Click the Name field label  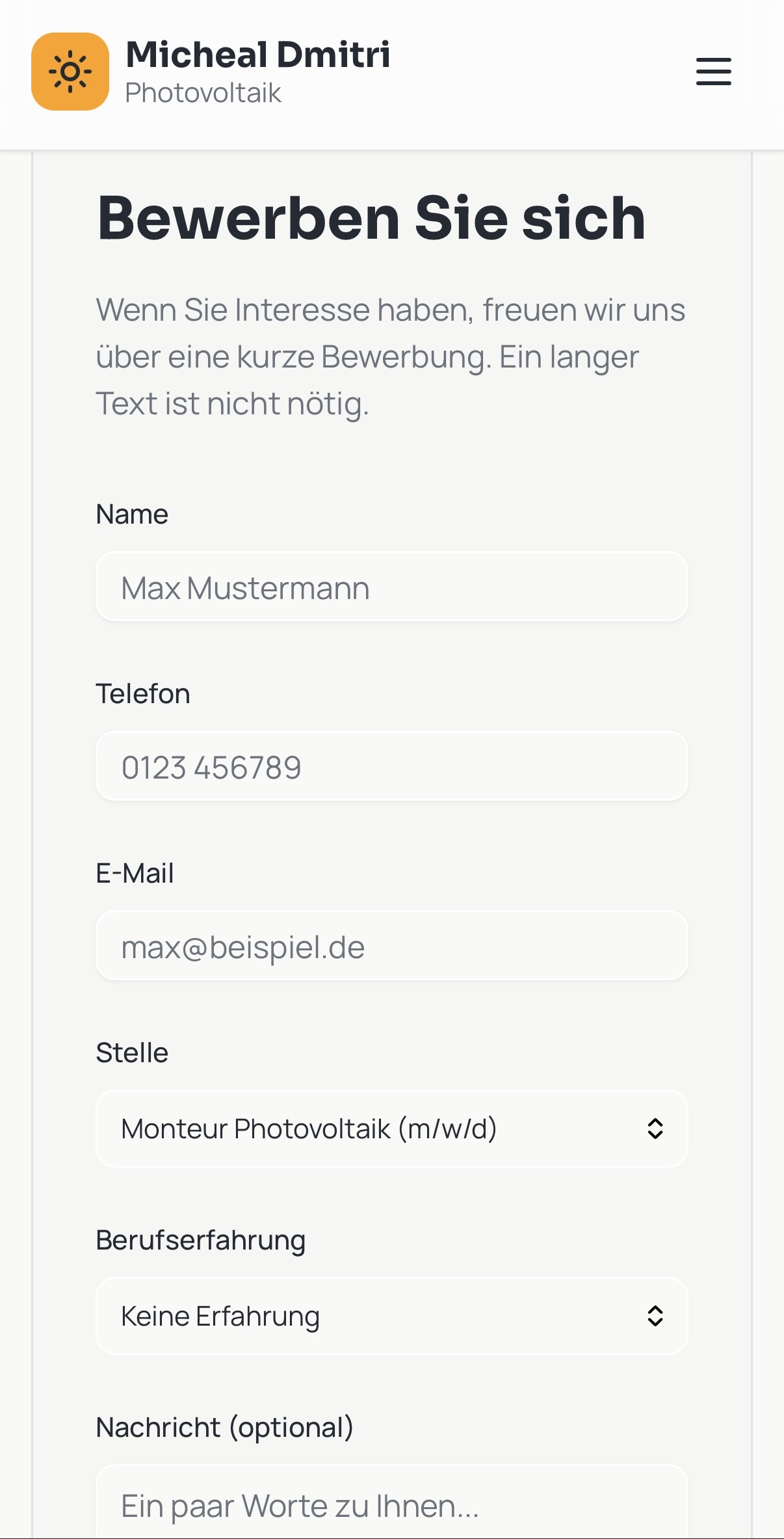coord(132,515)
